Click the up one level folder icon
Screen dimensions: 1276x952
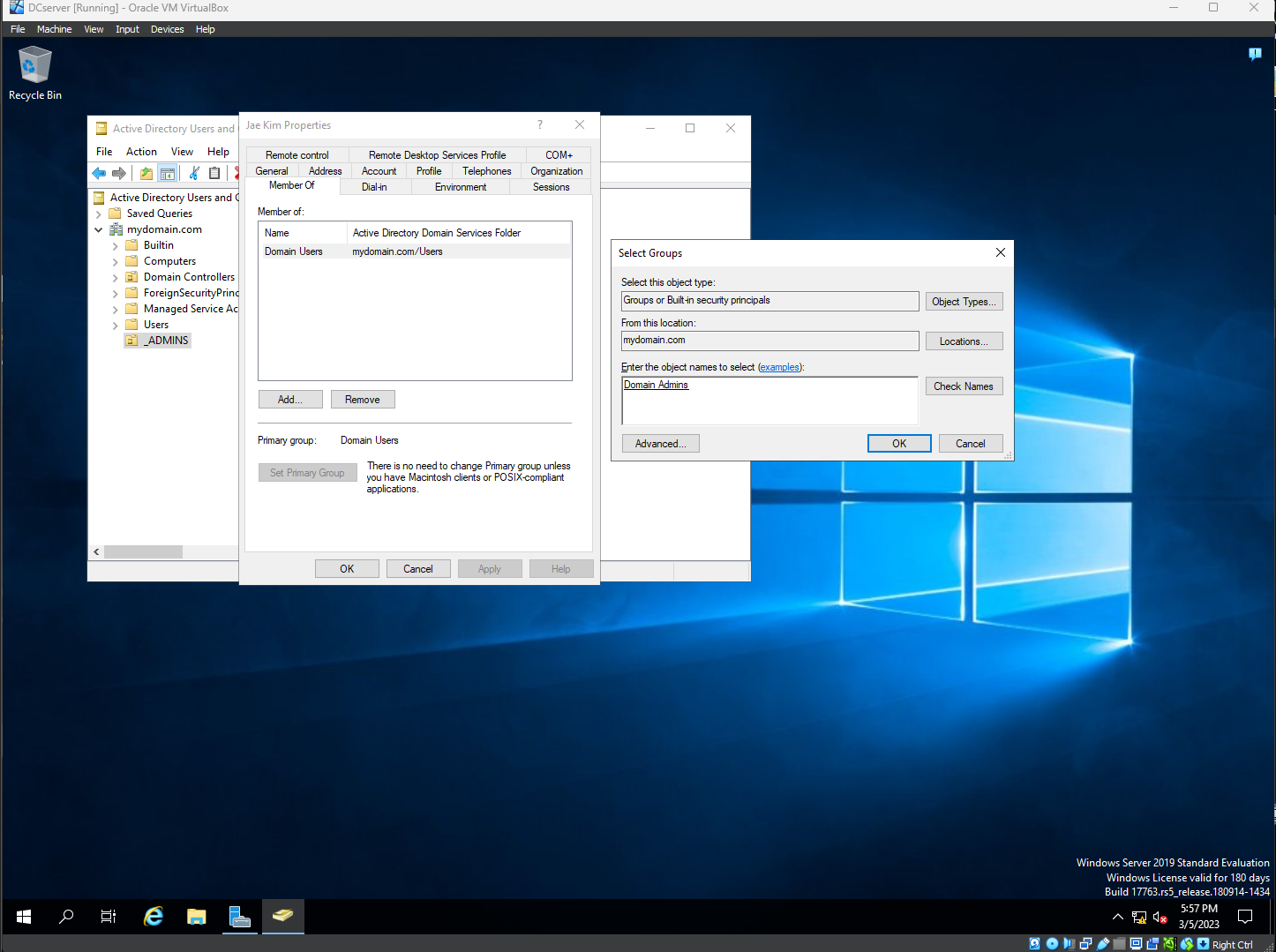[146, 173]
